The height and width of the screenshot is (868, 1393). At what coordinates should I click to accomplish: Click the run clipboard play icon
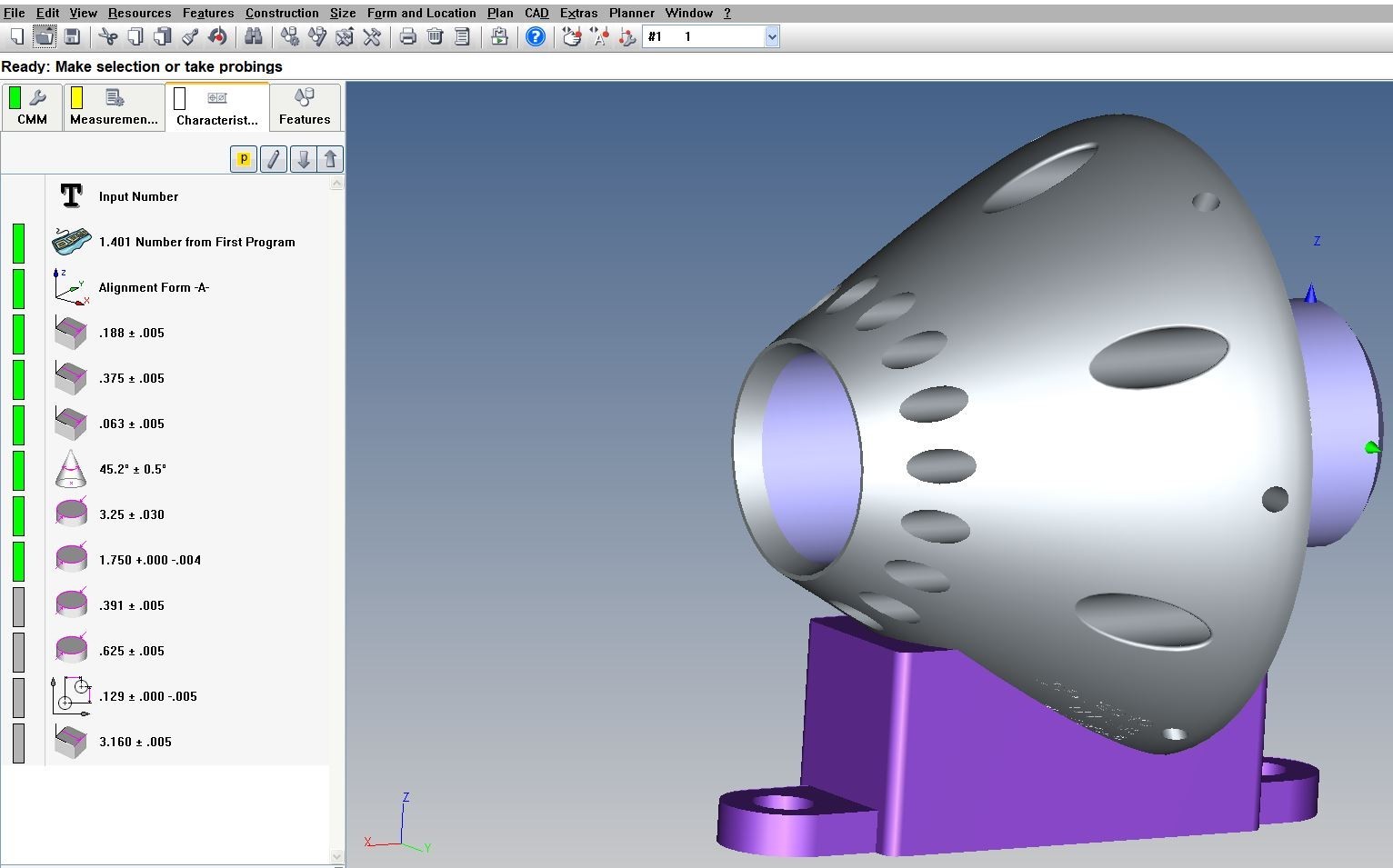tap(499, 36)
